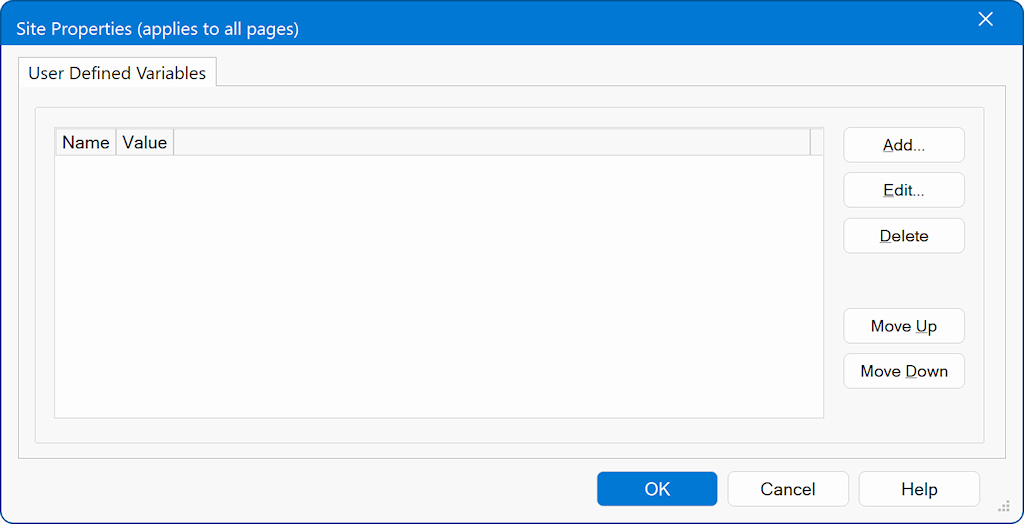Click the Name column header
This screenshot has height=524, width=1024.
coord(85,143)
